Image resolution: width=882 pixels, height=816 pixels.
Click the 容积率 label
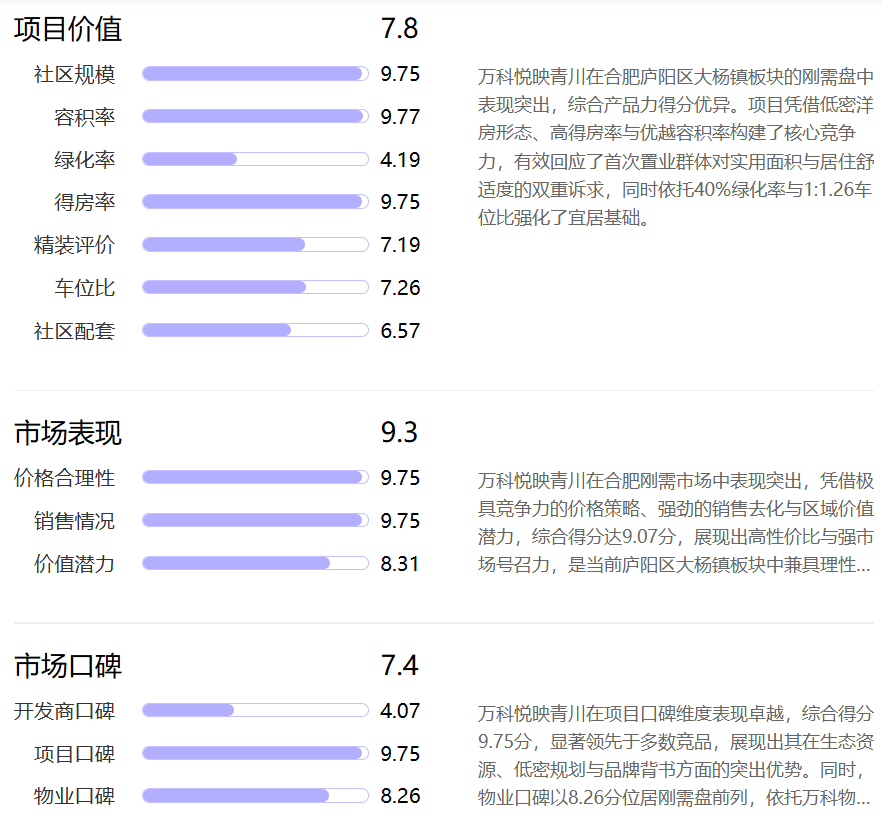[84, 117]
